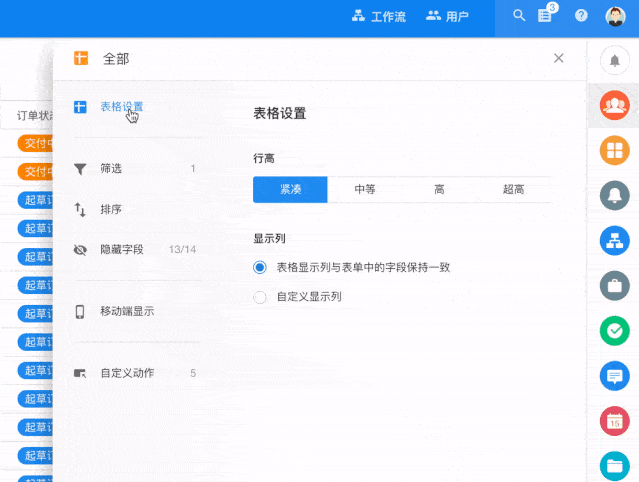This screenshot has height=482, width=639.
Task: Select 表格显示列与表单中的字段保持一致 radio option
Action: point(260,267)
